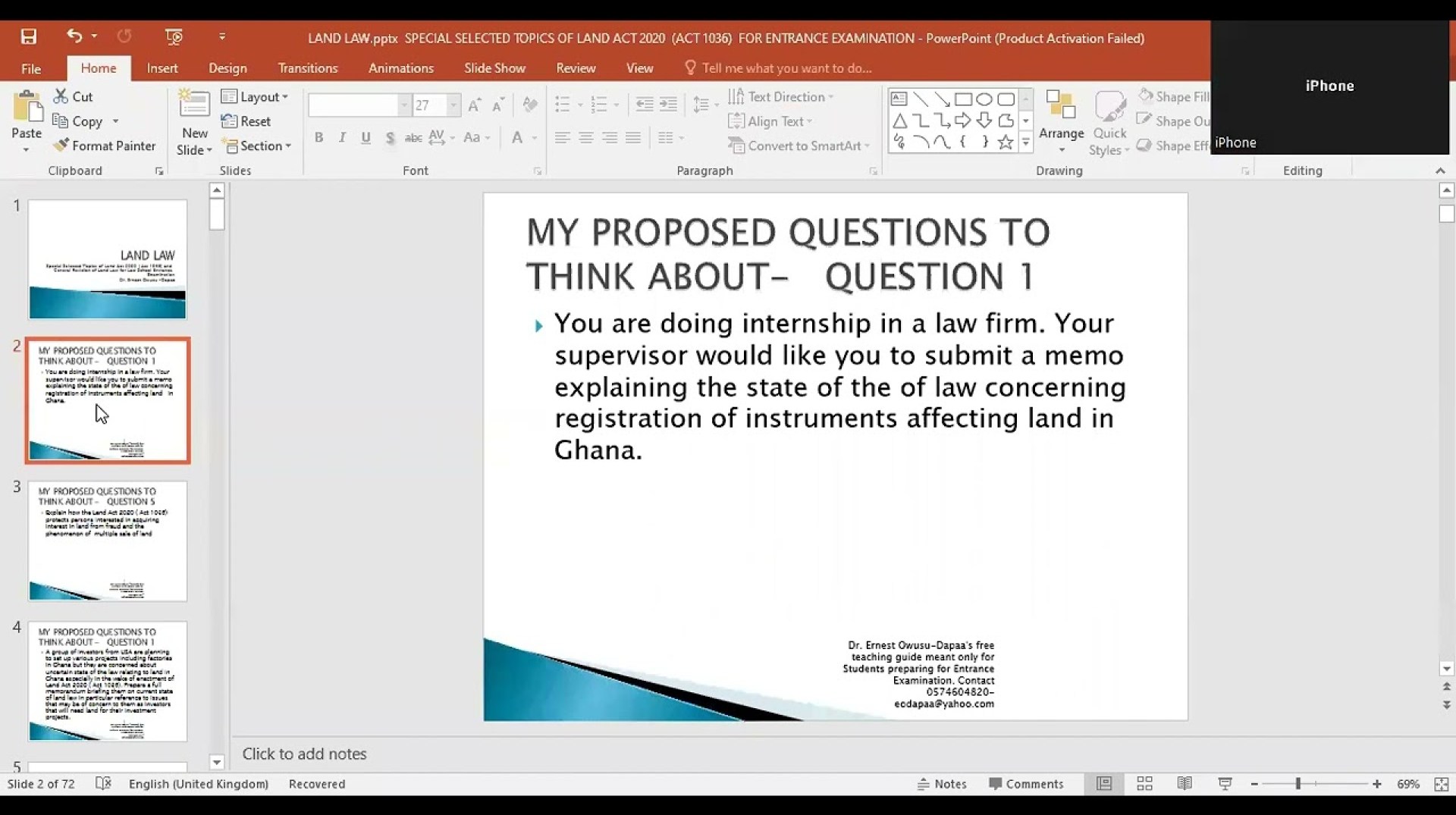Viewport: 1456px width, 815px height.
Task: Toggle align text right
Action: coord(610,138)
